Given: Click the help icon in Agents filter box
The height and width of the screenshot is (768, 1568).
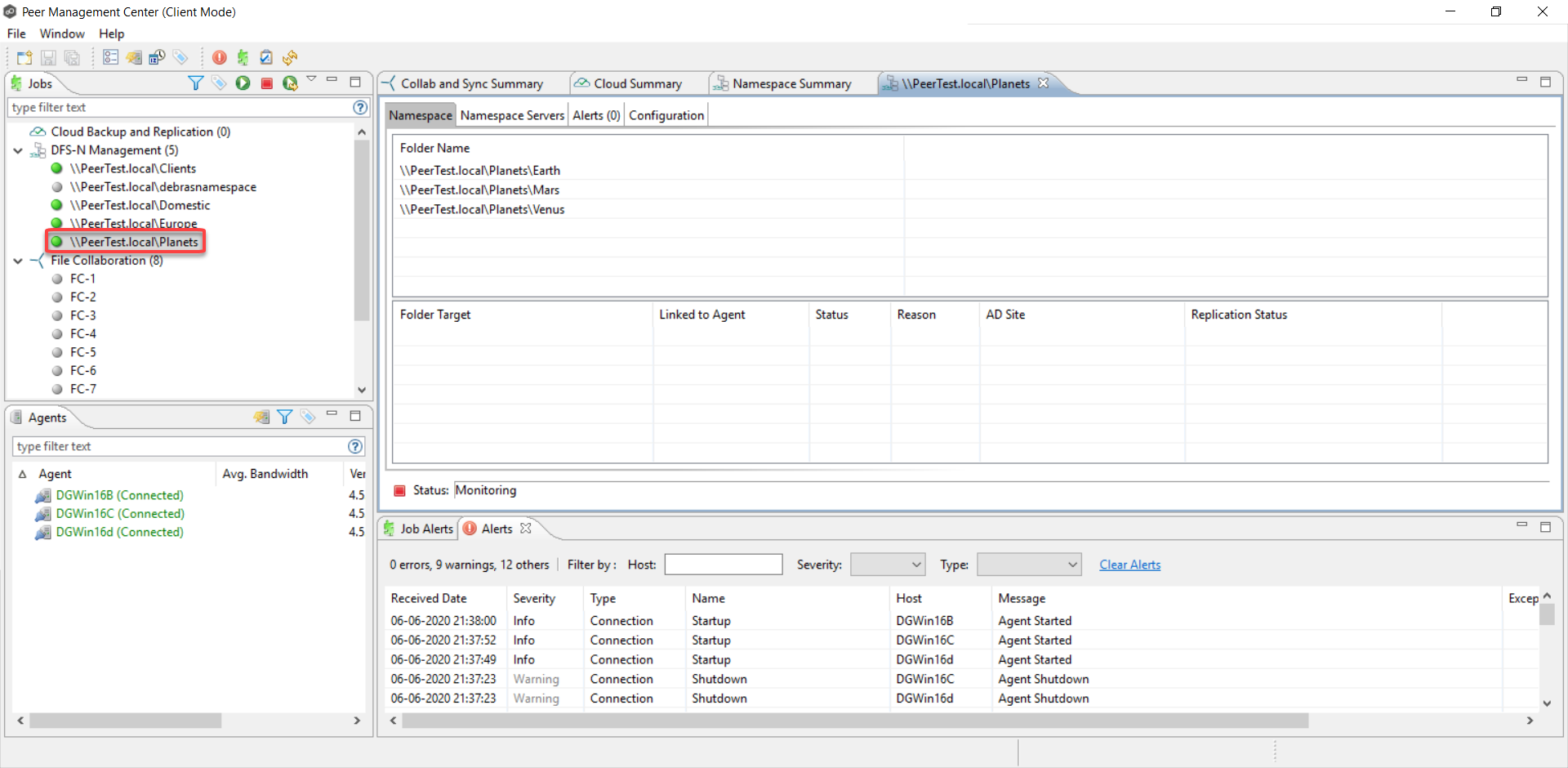Looking at the screenshot, I should pyautogui.click(x=355, y=446).
